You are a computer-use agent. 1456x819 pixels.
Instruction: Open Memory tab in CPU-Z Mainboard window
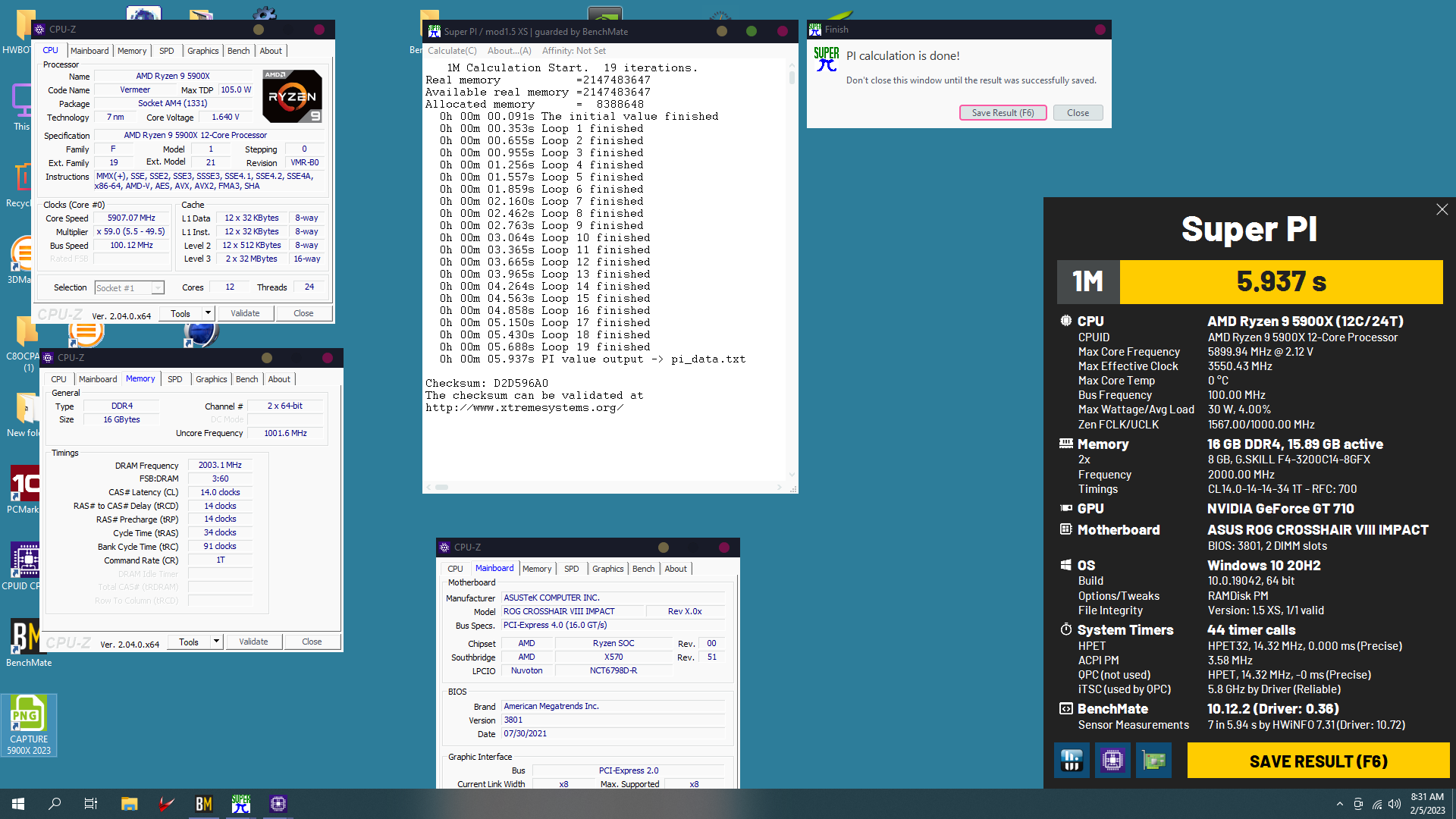tap(537, 569)
